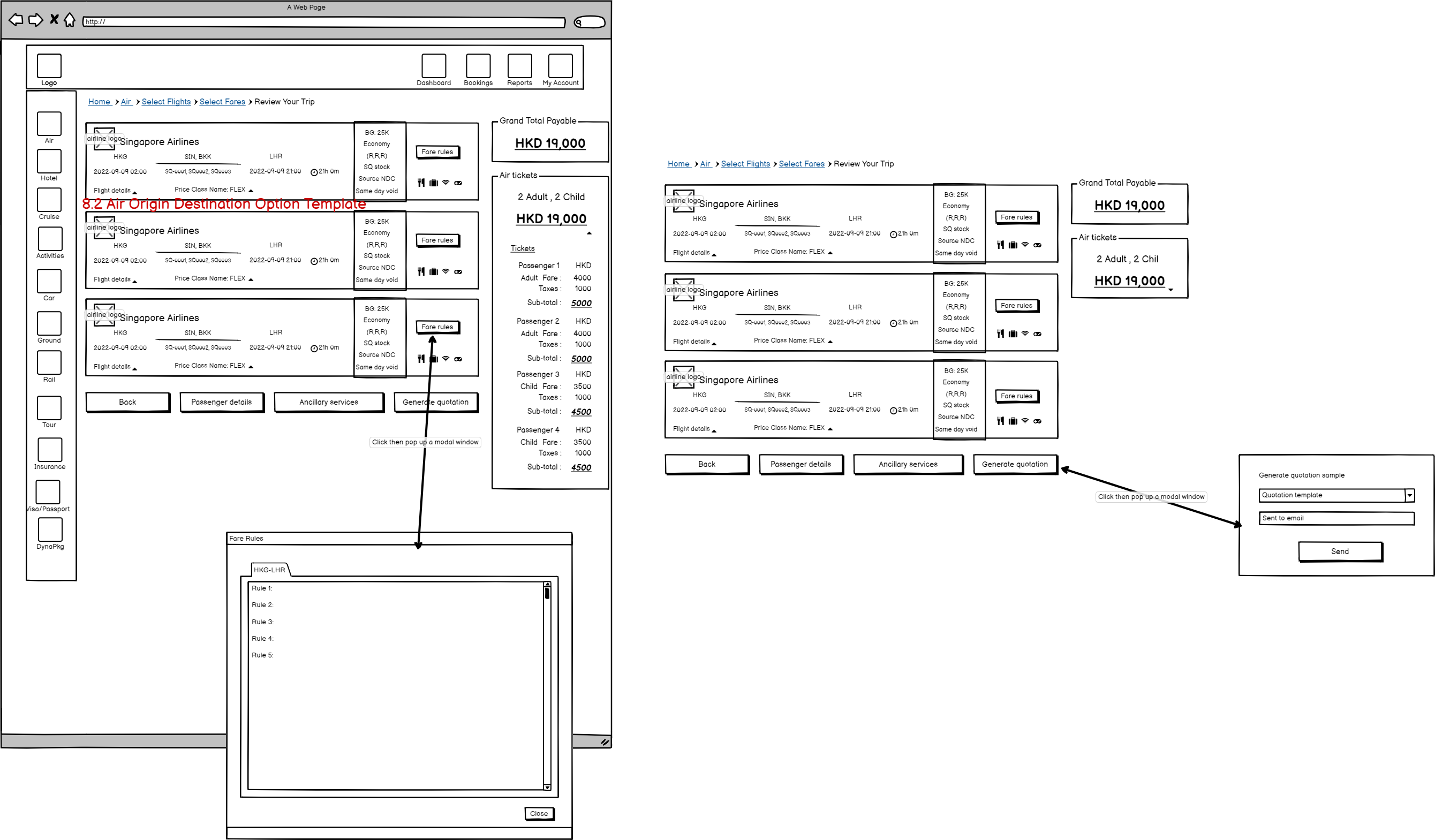Click the browser search magnifier icon
This screenshot has width=1435, height=840.
[579, 22]
